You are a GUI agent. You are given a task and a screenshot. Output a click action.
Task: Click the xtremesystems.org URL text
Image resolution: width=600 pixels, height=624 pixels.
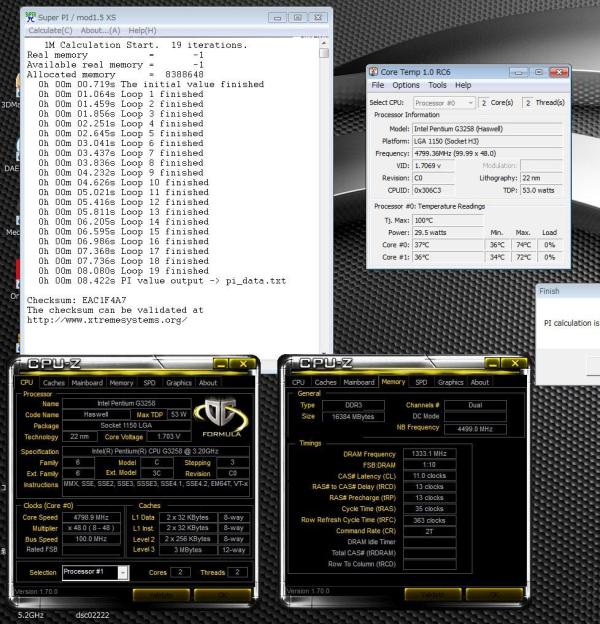point(107,320)
